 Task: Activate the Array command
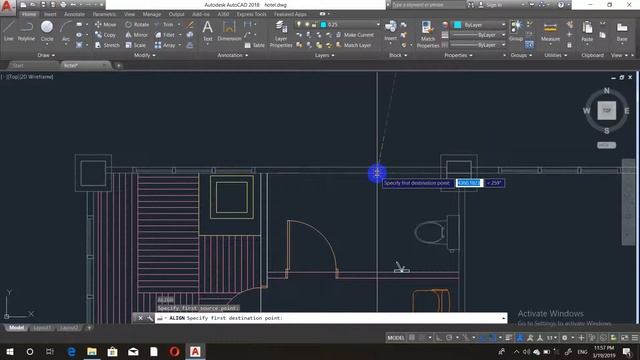pyautogui.click(x=165, y=45)
